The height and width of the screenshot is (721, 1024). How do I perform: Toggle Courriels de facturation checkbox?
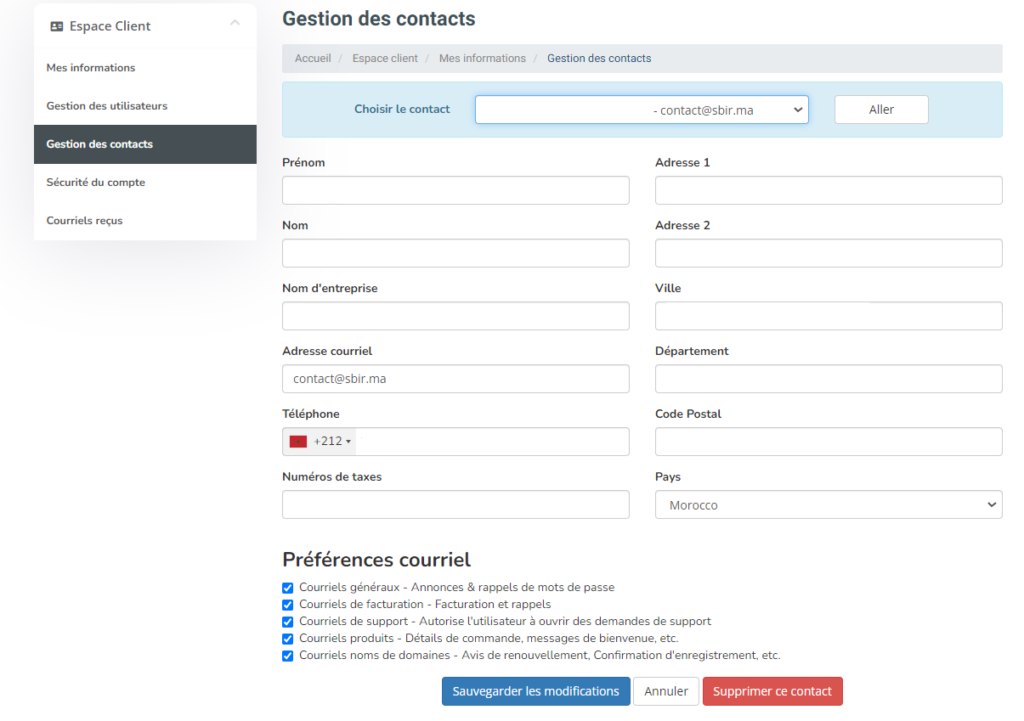point(288,605)
